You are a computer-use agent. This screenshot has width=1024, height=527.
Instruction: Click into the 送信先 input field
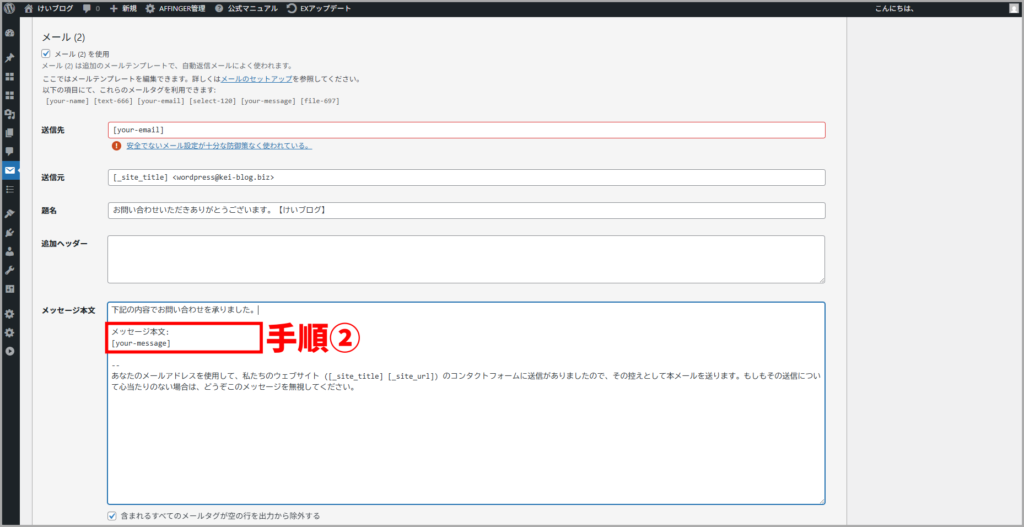click(466, 130)
